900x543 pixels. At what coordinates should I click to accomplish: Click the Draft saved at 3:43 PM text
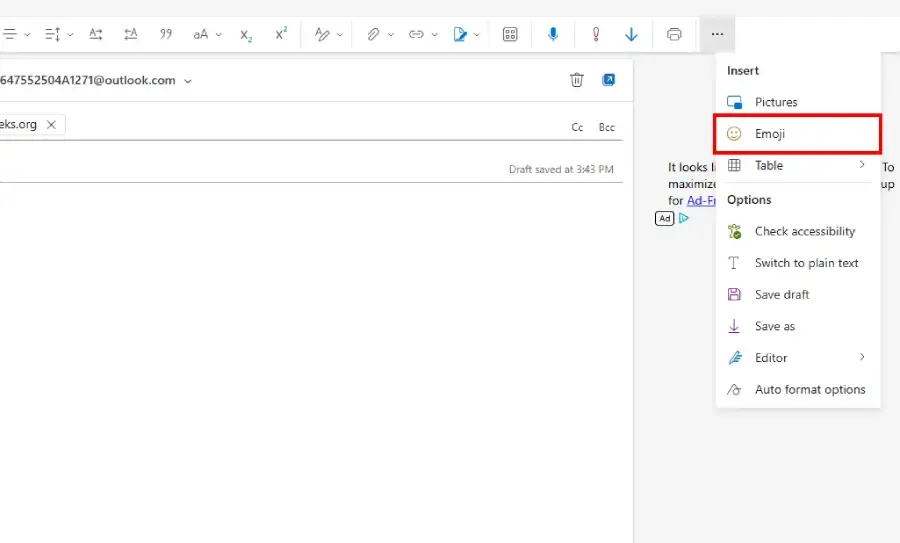click(x=561, y=169)
